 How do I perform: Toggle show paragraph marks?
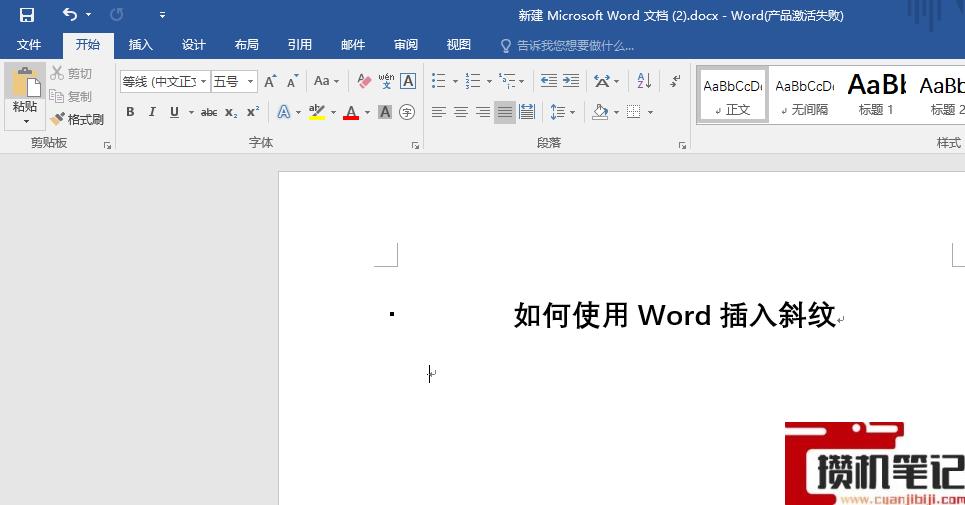click(676, 81)
